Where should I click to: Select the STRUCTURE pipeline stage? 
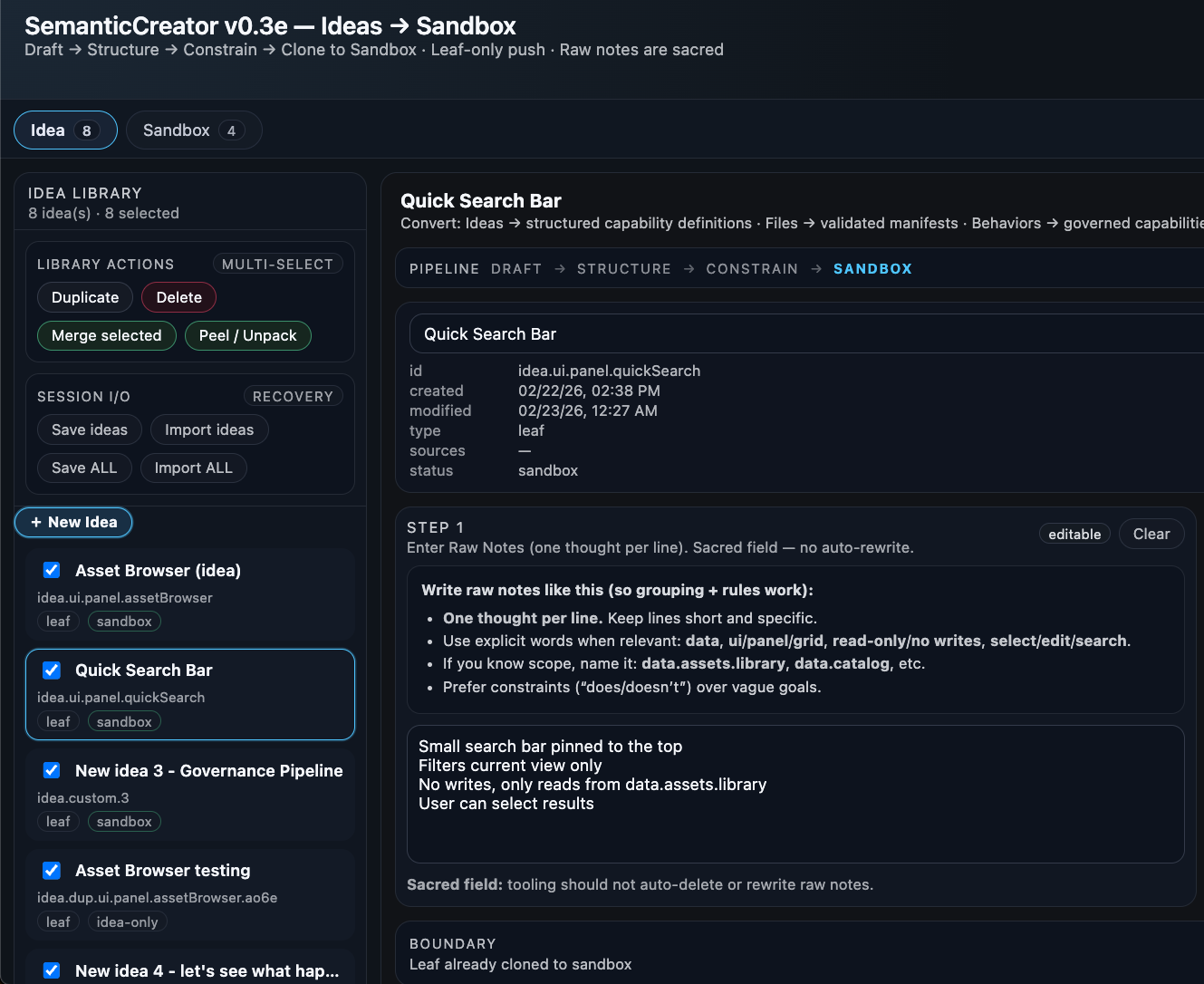click(x=623, y=269)
